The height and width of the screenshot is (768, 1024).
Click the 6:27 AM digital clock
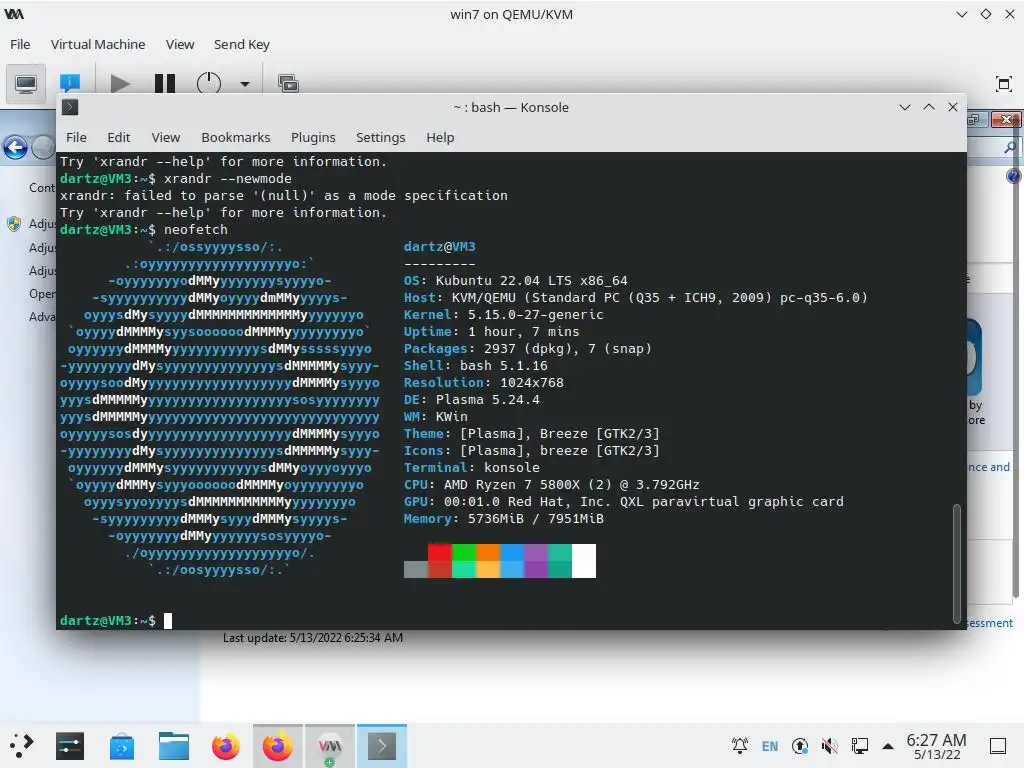[936, 740]
